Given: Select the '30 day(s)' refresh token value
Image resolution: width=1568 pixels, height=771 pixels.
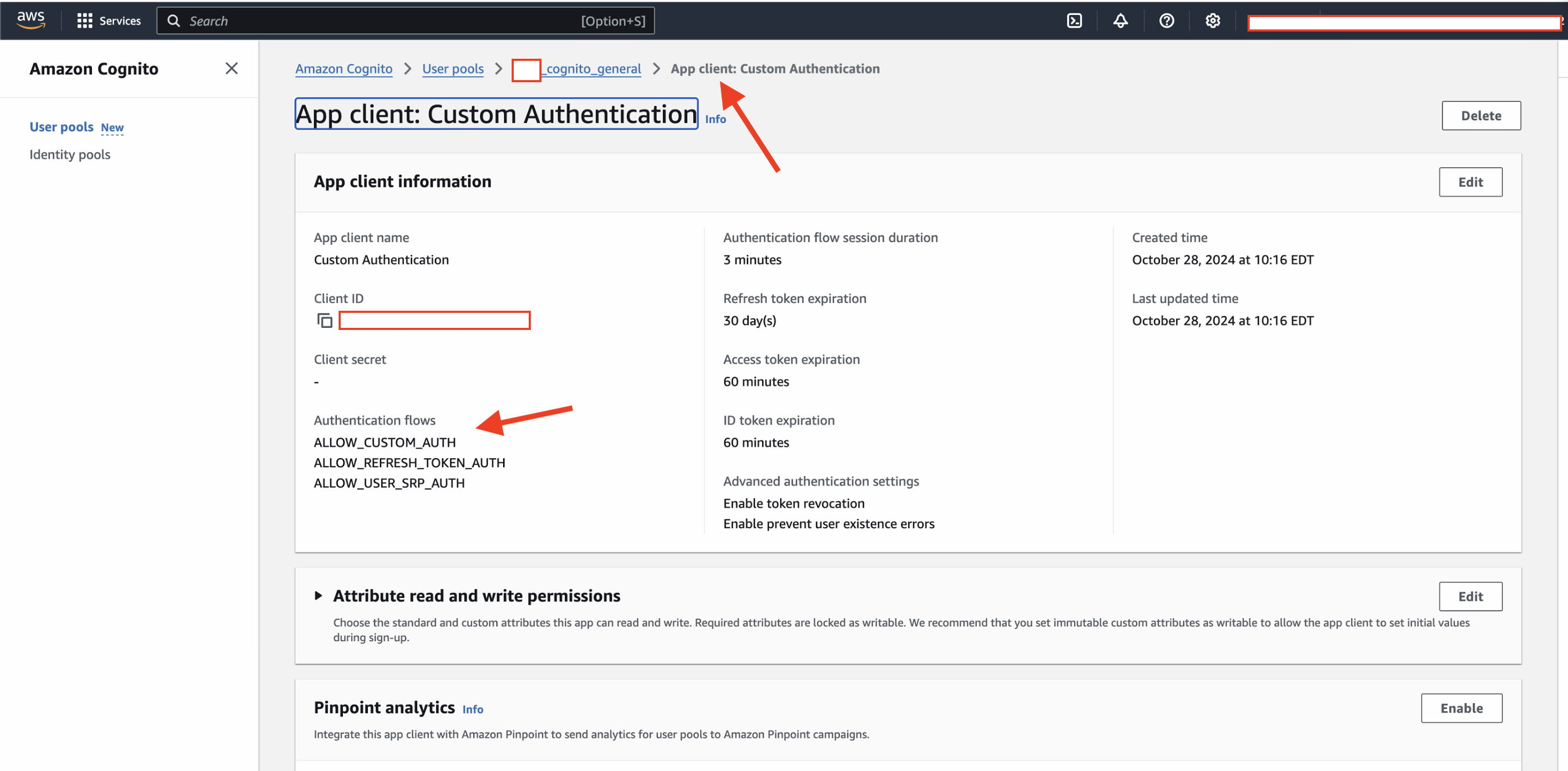Looking at the screenshot, I should point(749,321).
